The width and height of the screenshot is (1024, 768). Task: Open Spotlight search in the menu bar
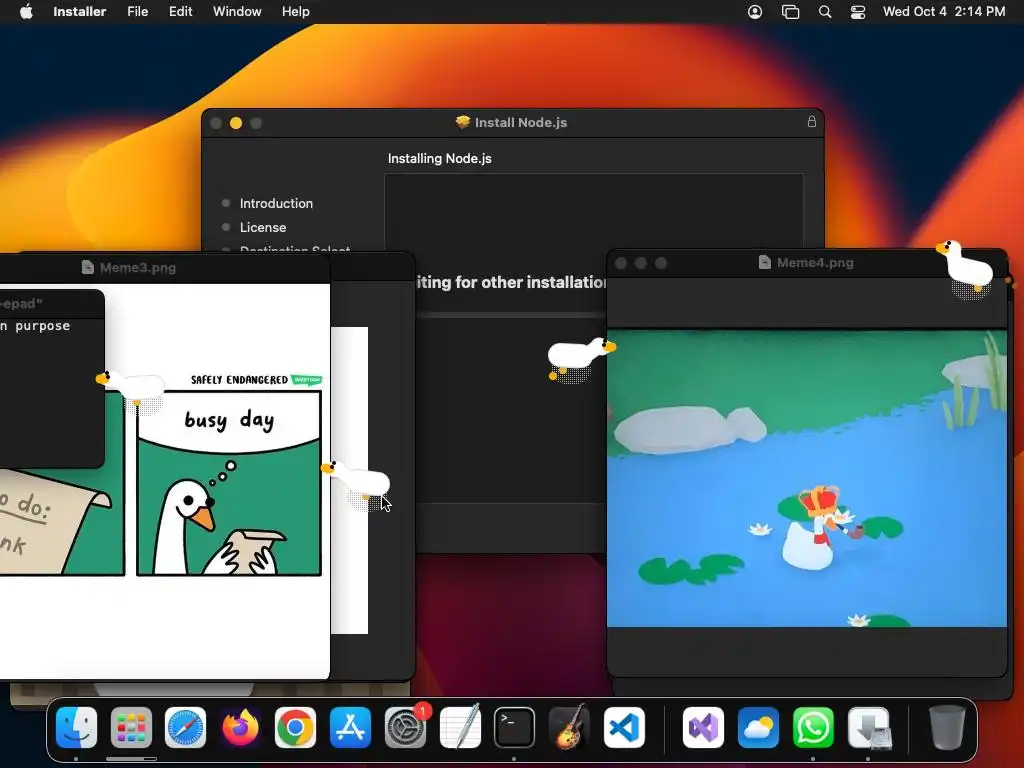(825, 12)
